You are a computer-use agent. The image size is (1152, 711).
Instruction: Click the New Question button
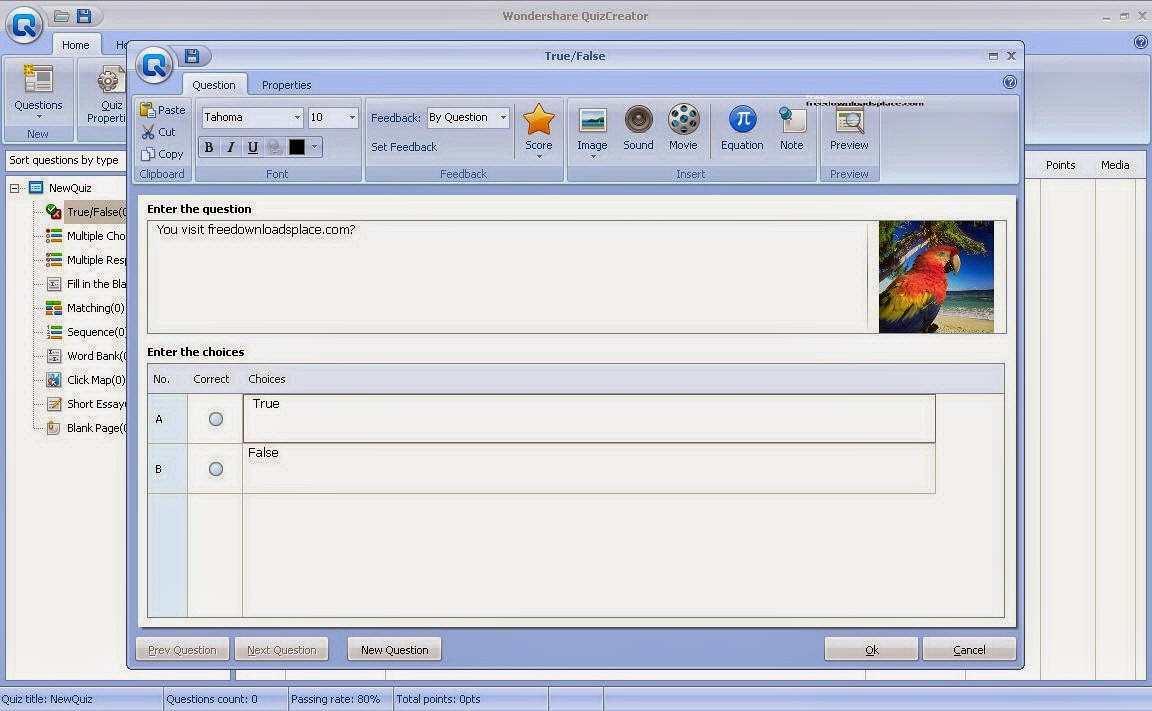pyautogui.click(x=395, y=649)
